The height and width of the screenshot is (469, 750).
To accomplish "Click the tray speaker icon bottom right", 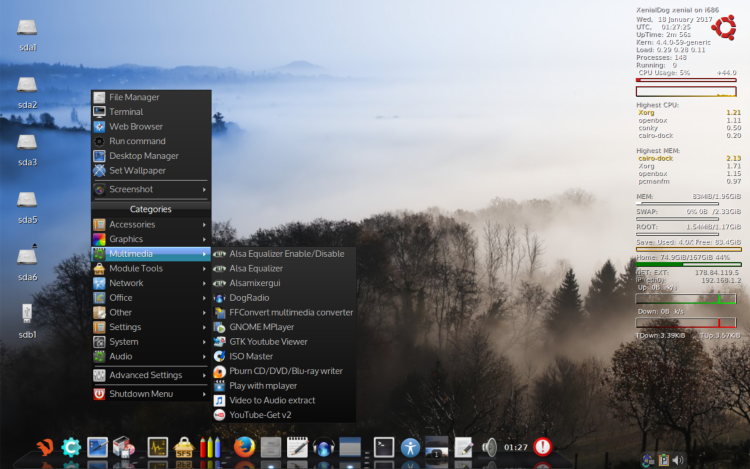I will [678, 460].
